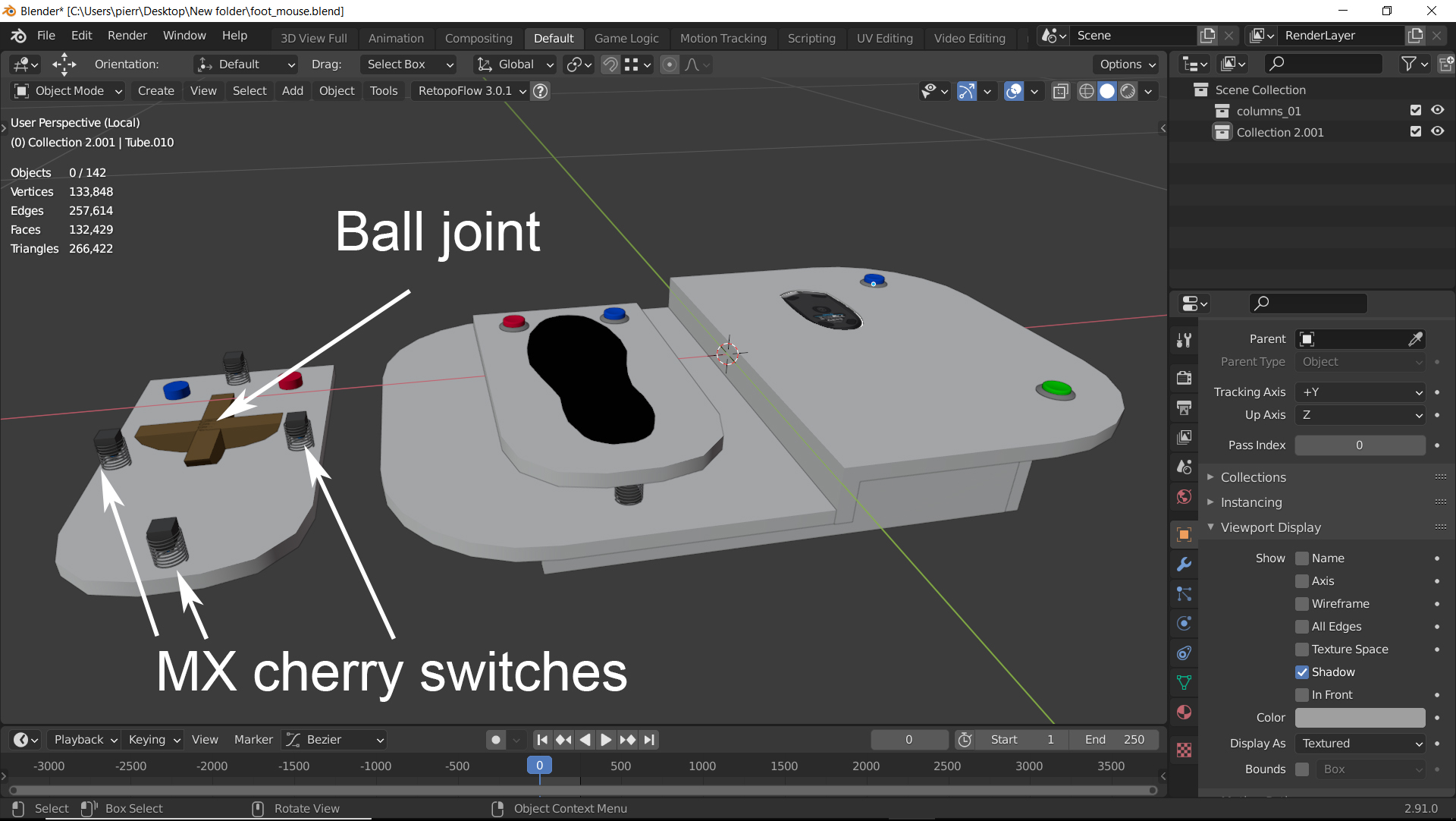
Task: Open the World properties tab
Action: [1184, 497]
